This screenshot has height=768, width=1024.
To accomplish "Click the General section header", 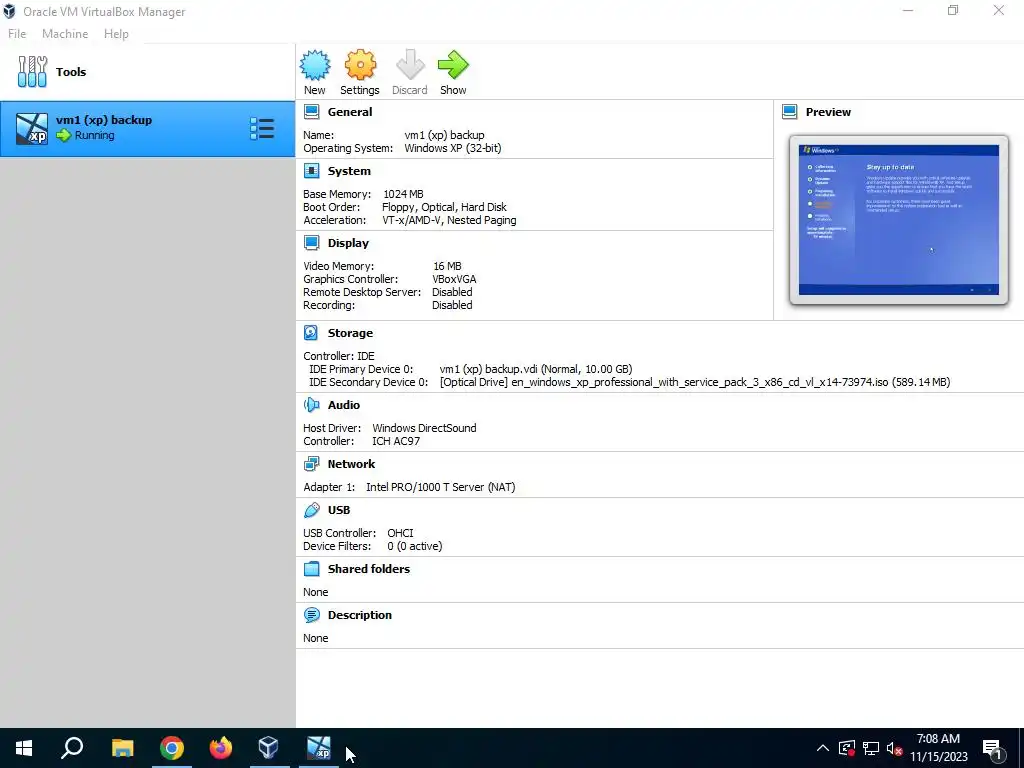I will coord(350,112).
